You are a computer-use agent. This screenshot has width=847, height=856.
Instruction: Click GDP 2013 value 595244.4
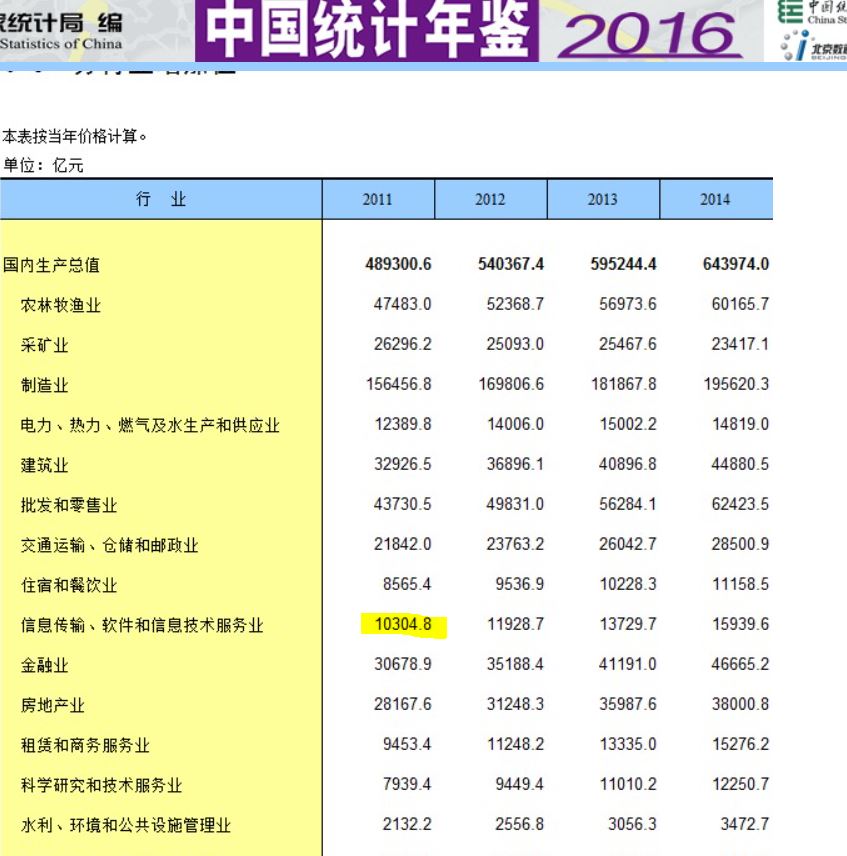(x=623, y=264)
